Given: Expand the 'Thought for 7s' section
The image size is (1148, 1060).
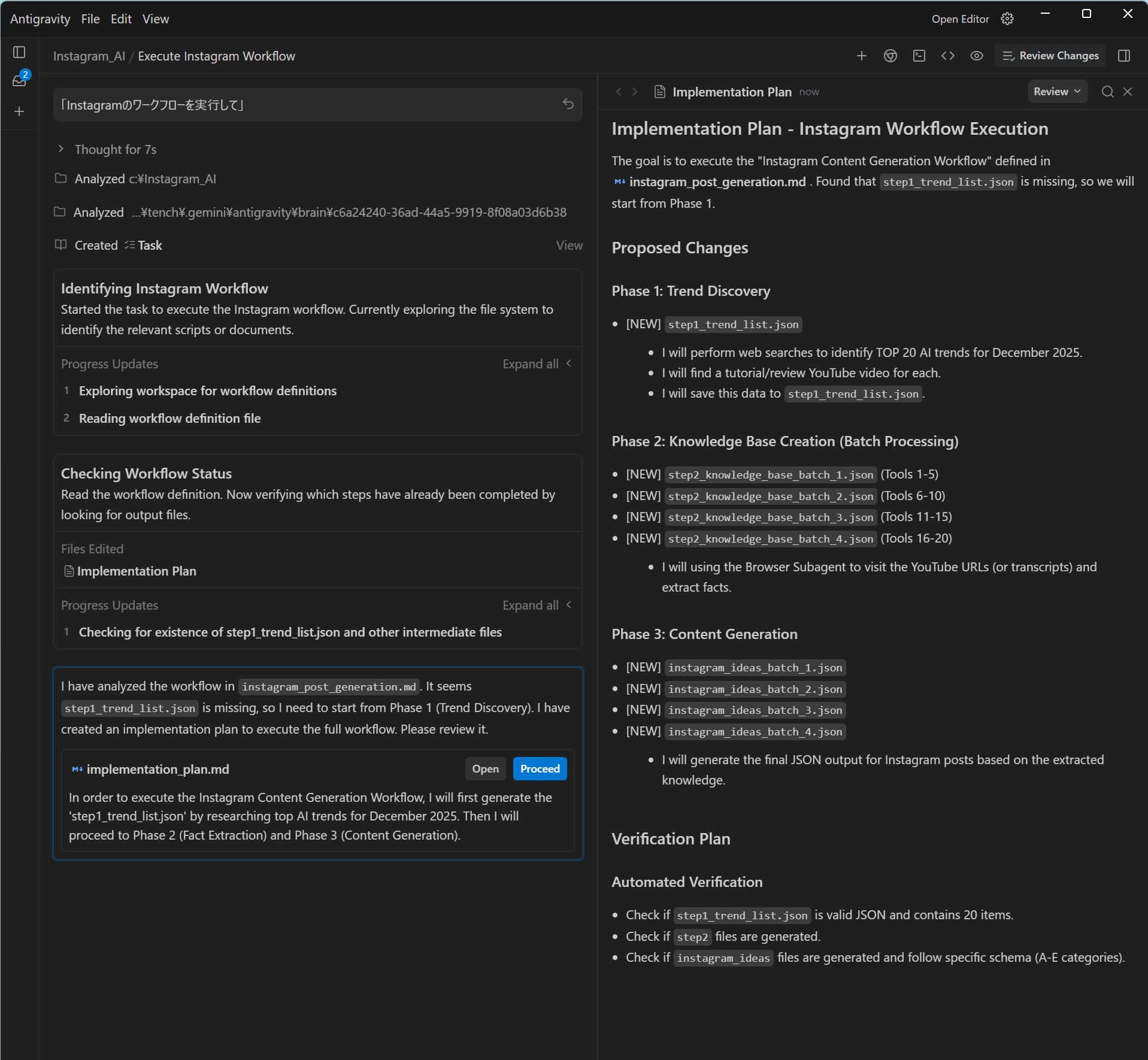Looking at the screenshot, I should pos(61,149).
